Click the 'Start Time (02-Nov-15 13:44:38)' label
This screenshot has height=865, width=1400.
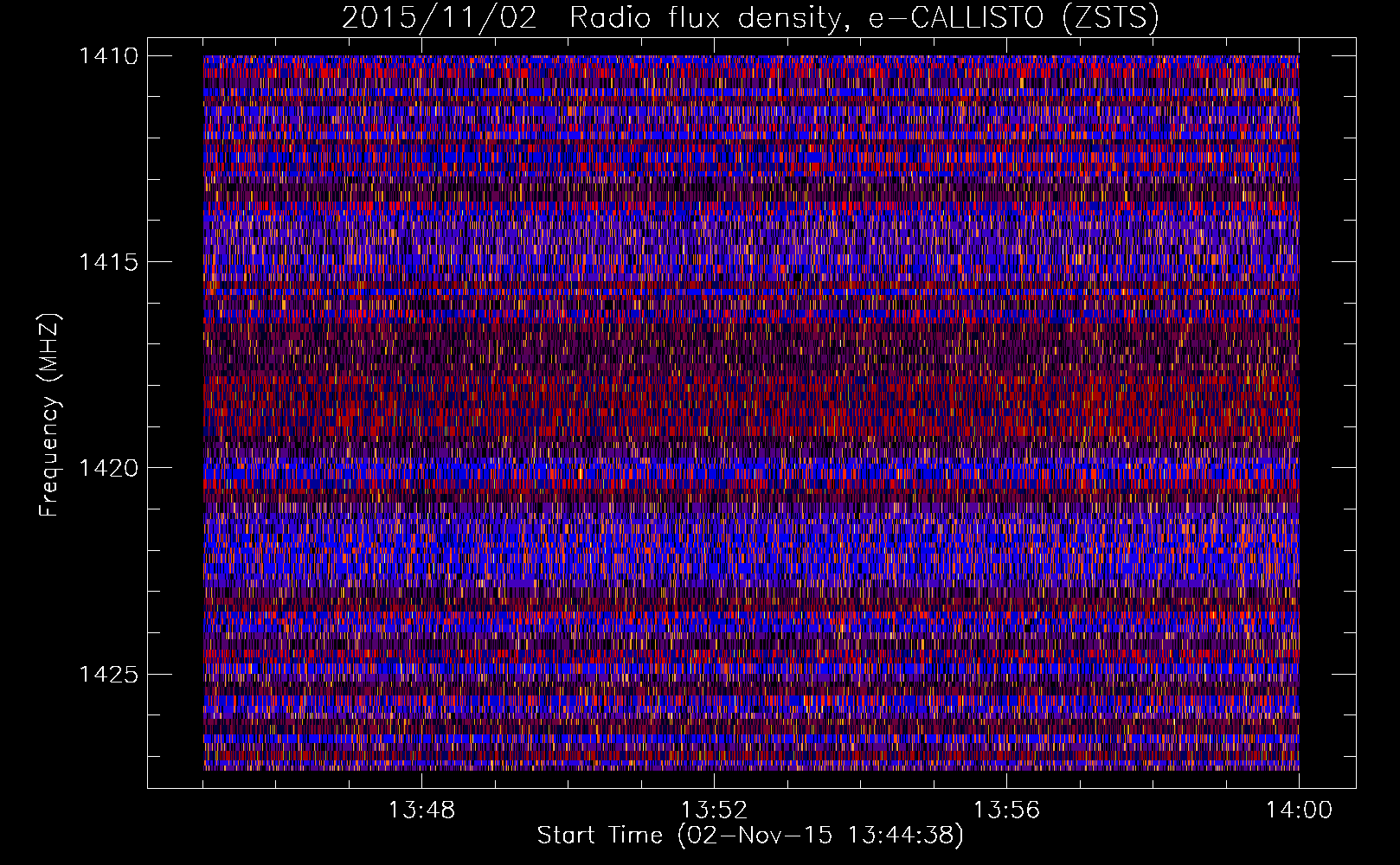pyautogui.click(x=750, y=836)
